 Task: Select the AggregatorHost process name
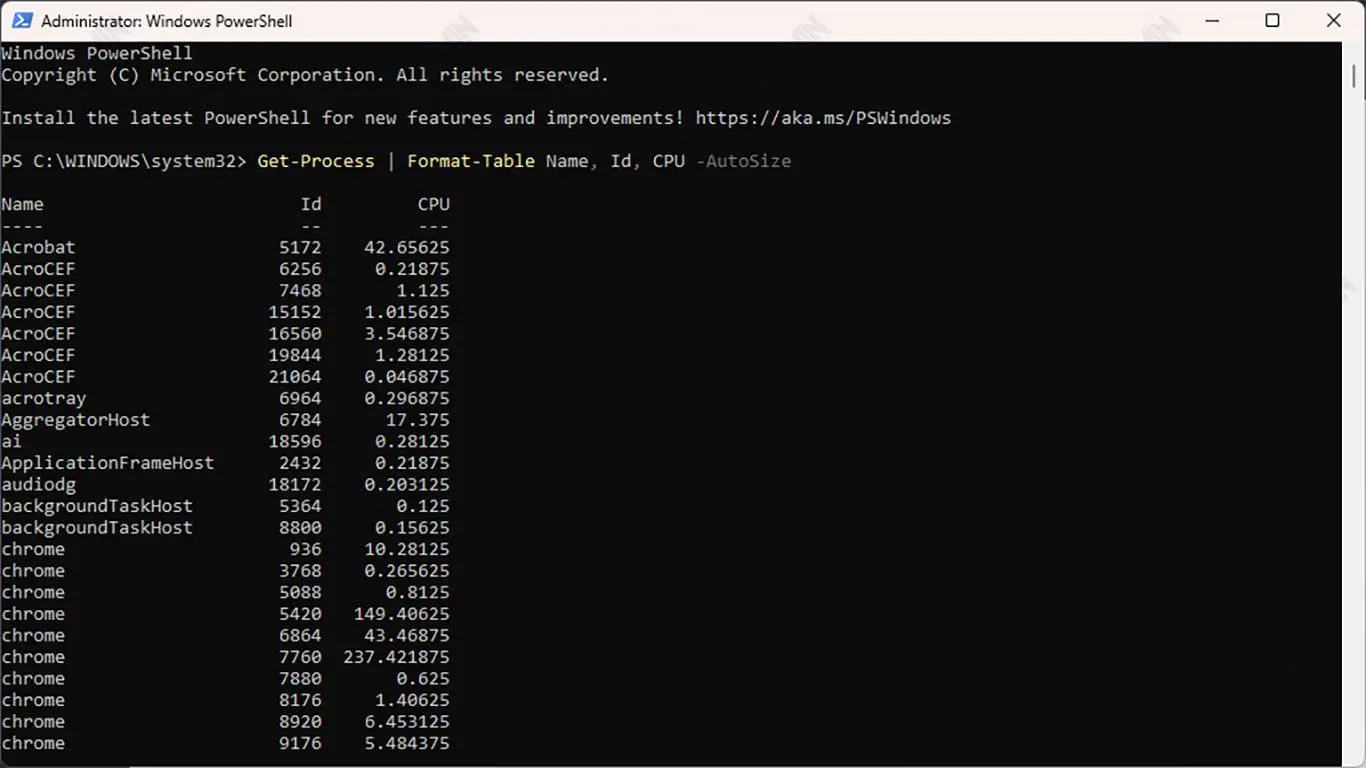point(75,420)
